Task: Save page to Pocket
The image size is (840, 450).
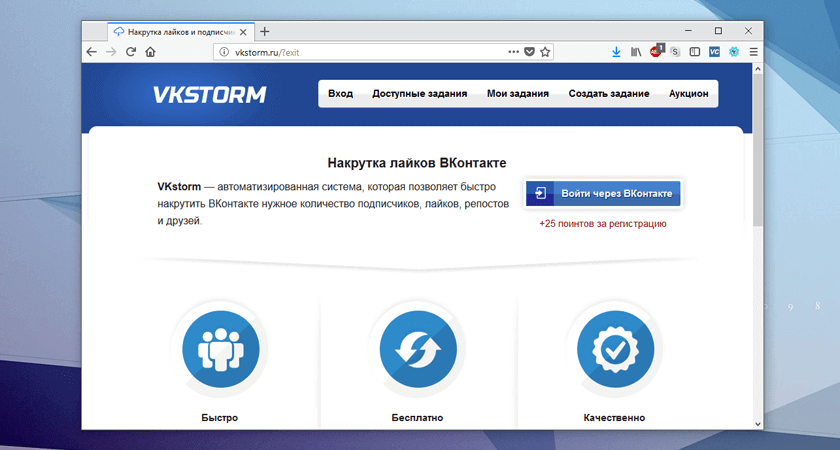Action: [x=529, y=52]
